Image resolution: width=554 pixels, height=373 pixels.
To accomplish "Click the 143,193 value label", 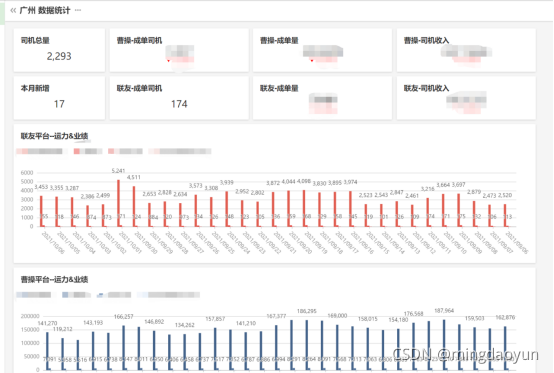I will [93, 322].
